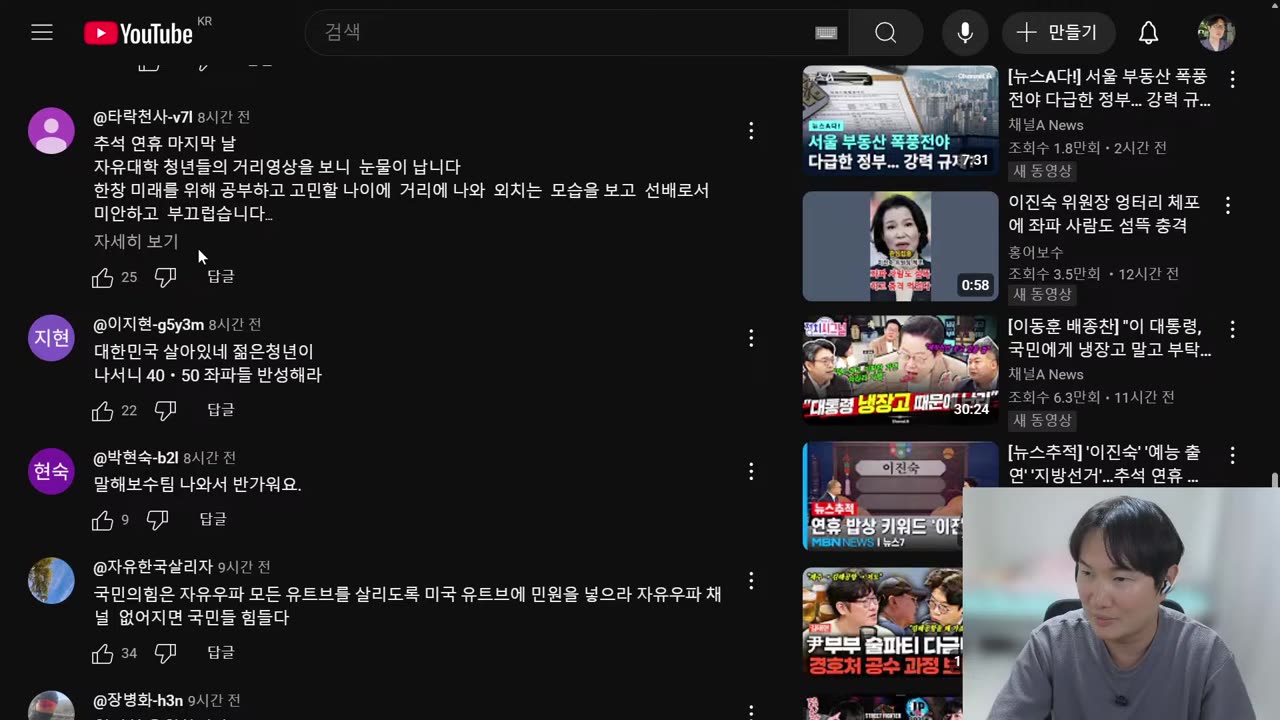Open the @타락천사-v7l profile avatar
The image size is (1280, 720).
coord(51,131)
